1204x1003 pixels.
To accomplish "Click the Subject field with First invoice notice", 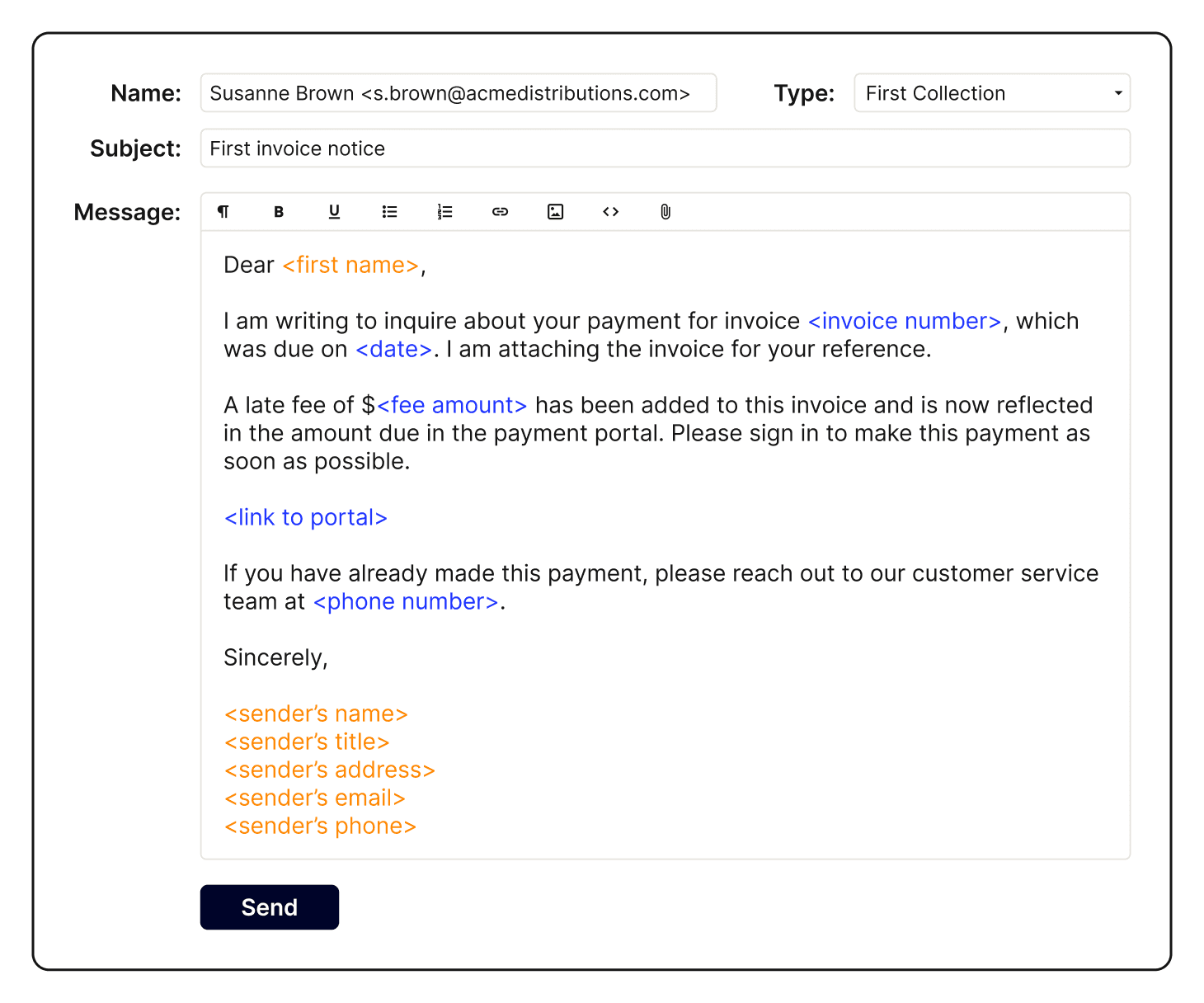I will point(664,148).
